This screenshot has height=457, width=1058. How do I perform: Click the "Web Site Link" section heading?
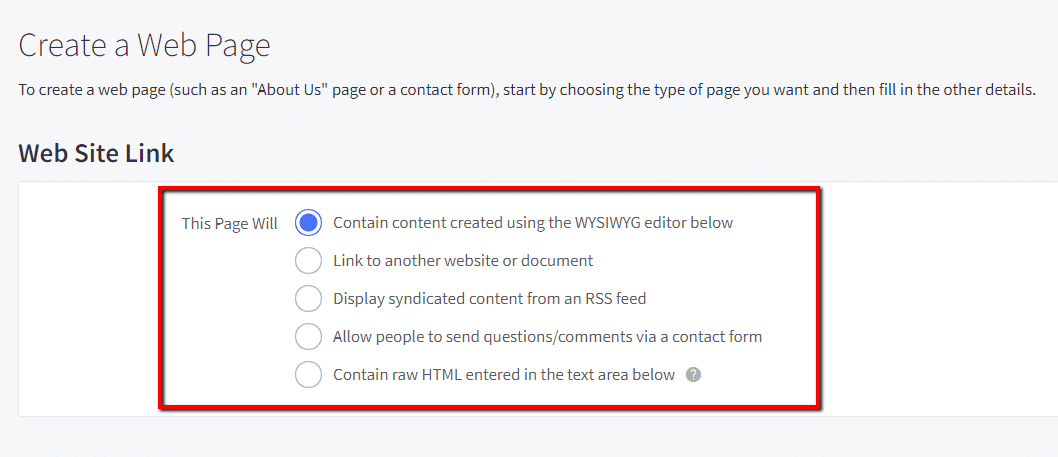click(96, 153)
